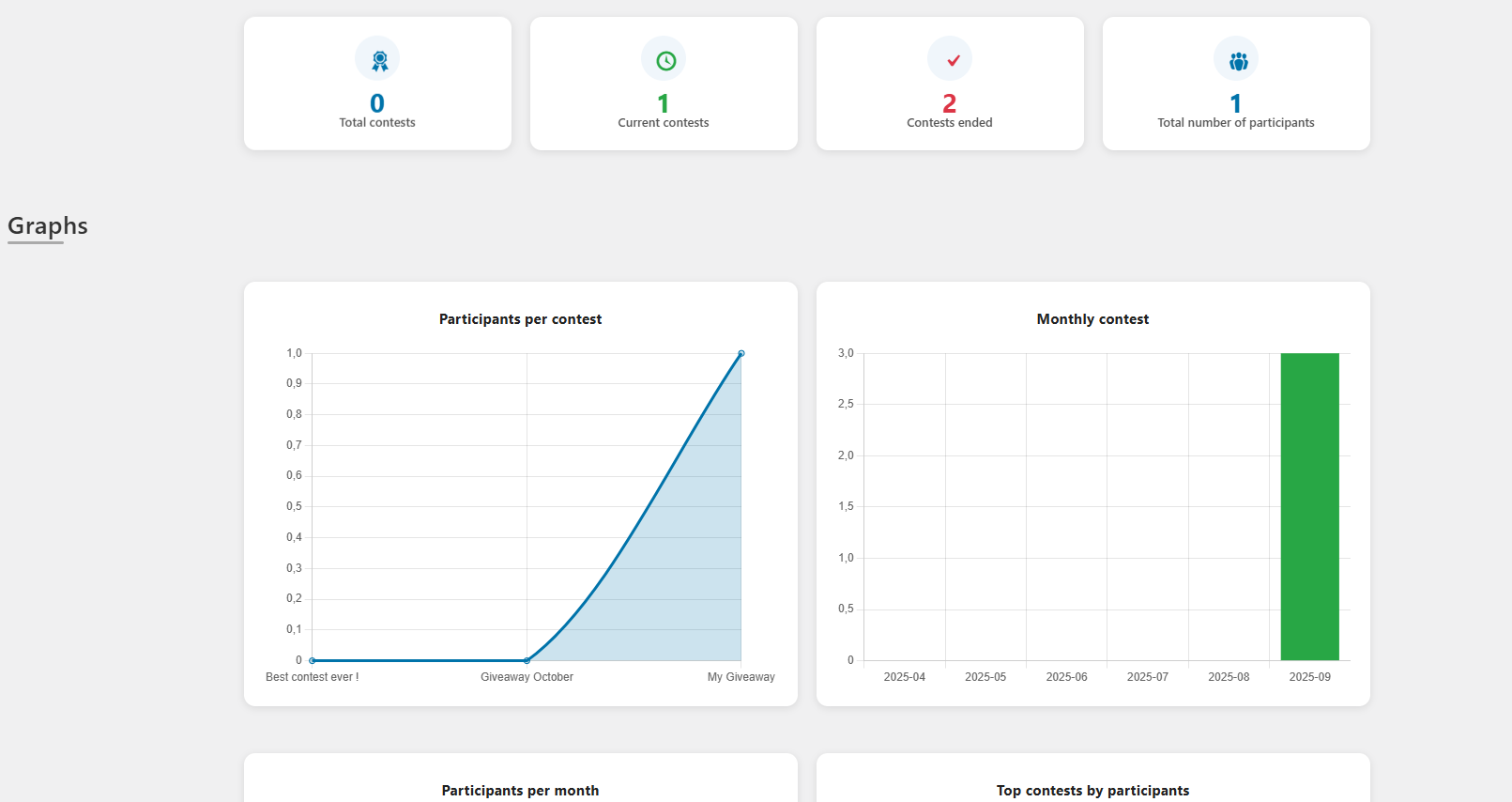The image size is (1512, 802).
Task: Click the green clock icon for Current contests
Action: [664, 60]
